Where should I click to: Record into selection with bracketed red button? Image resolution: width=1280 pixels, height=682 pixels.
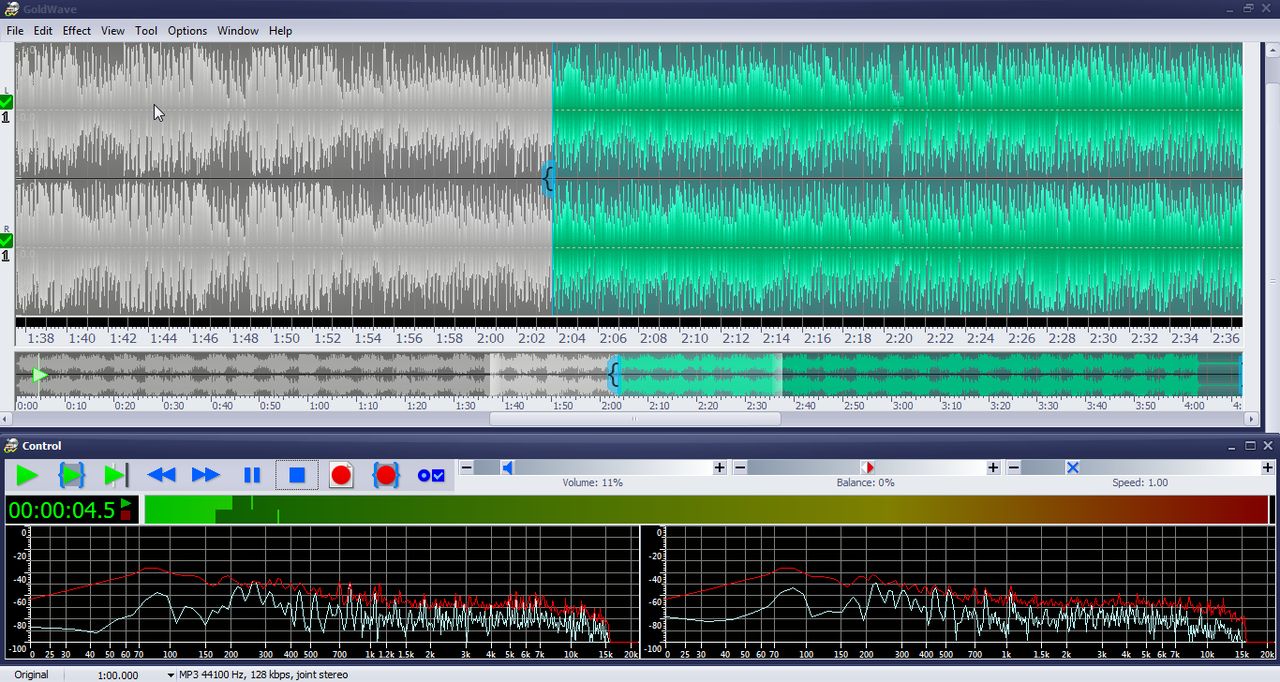coord(386,476)
